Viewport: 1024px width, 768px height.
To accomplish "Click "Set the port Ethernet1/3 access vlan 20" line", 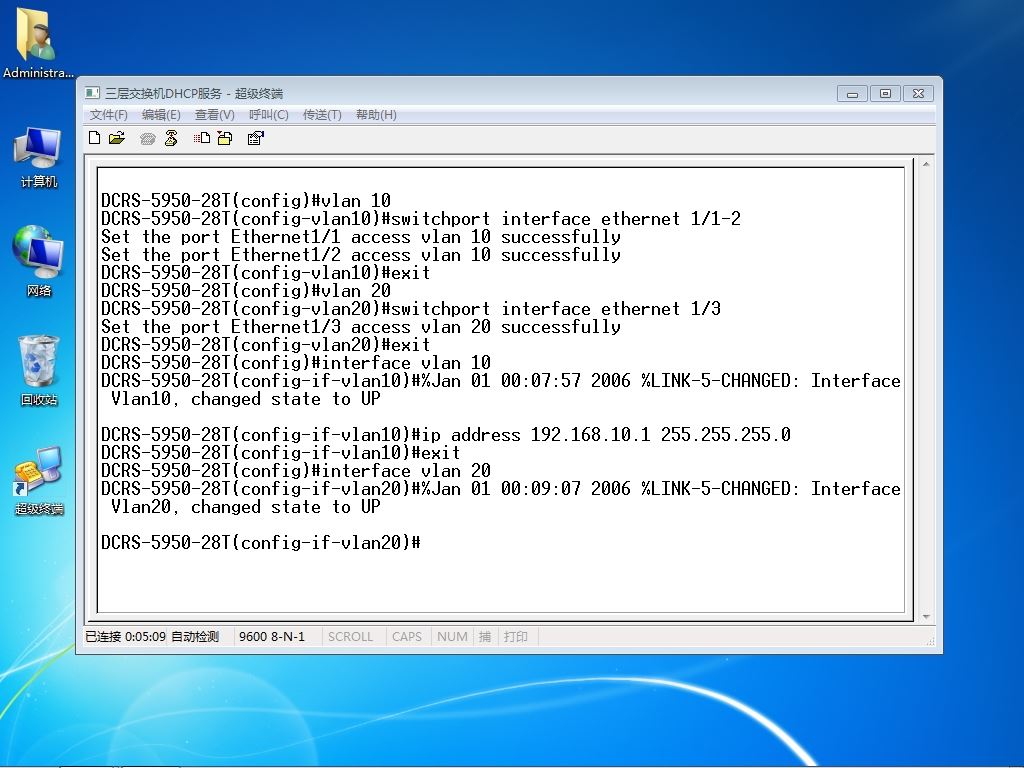I will (360, 327).
